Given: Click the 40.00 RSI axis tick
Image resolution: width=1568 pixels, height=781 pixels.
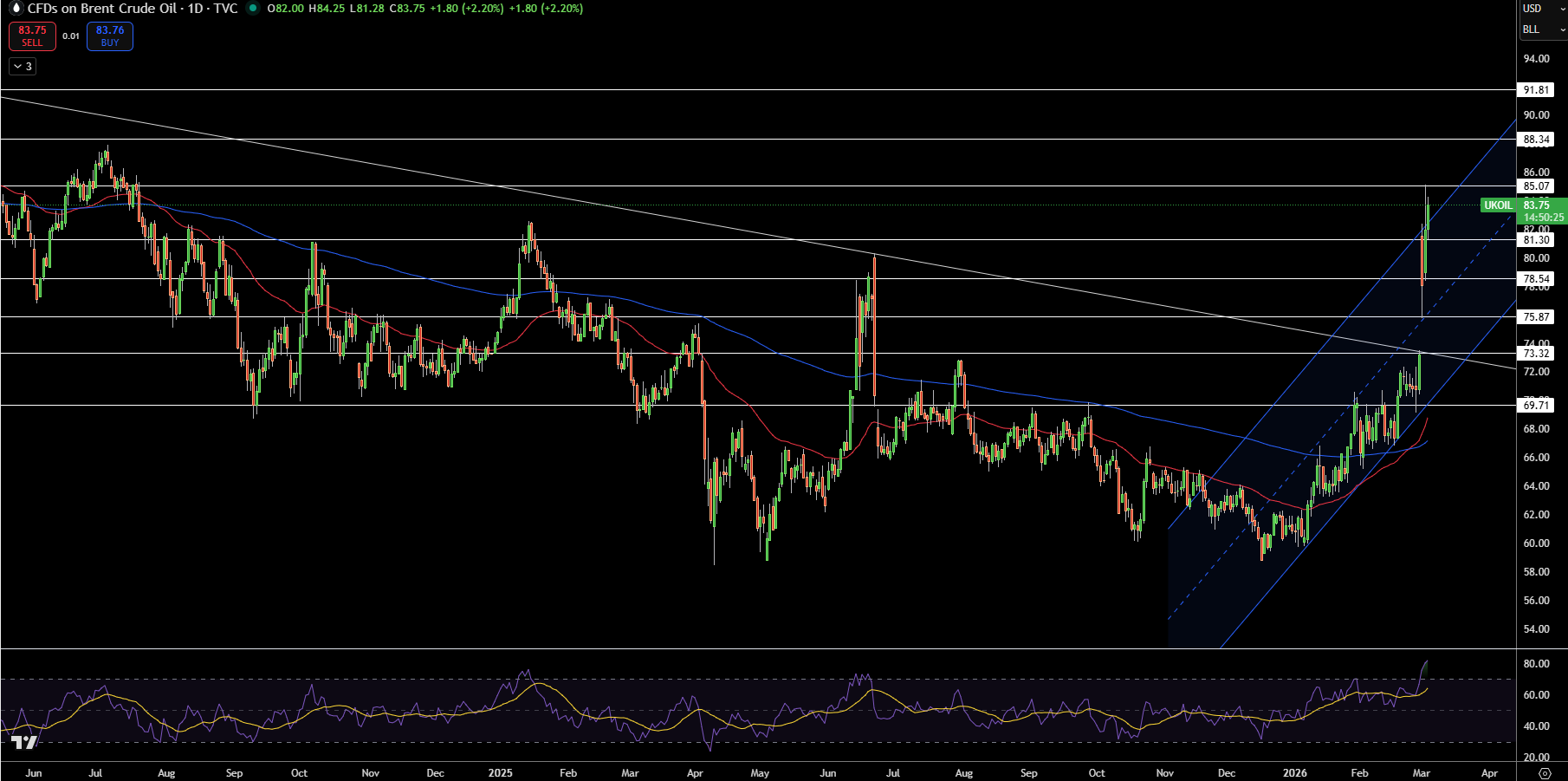Looking at the screenshot, I should 1537,726.
